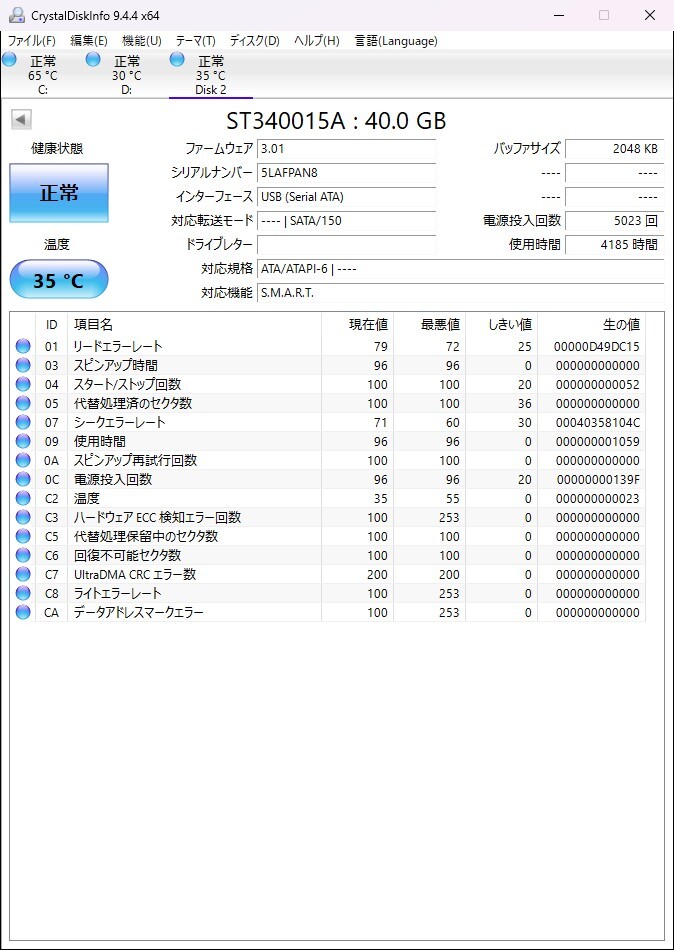Click status orb of スピンアップ時間 row
The height and width of the screenshot is (950, 674).
pos(23,365)
